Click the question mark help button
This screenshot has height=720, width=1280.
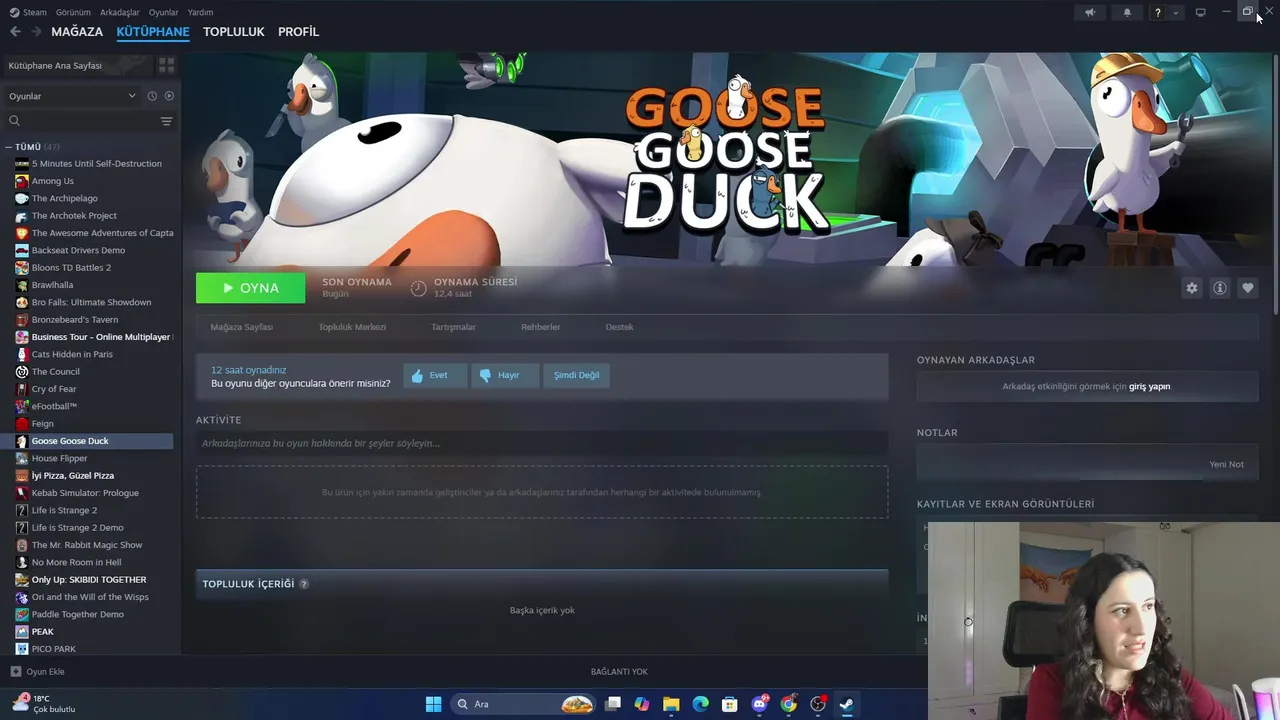tap(1158, 12)
